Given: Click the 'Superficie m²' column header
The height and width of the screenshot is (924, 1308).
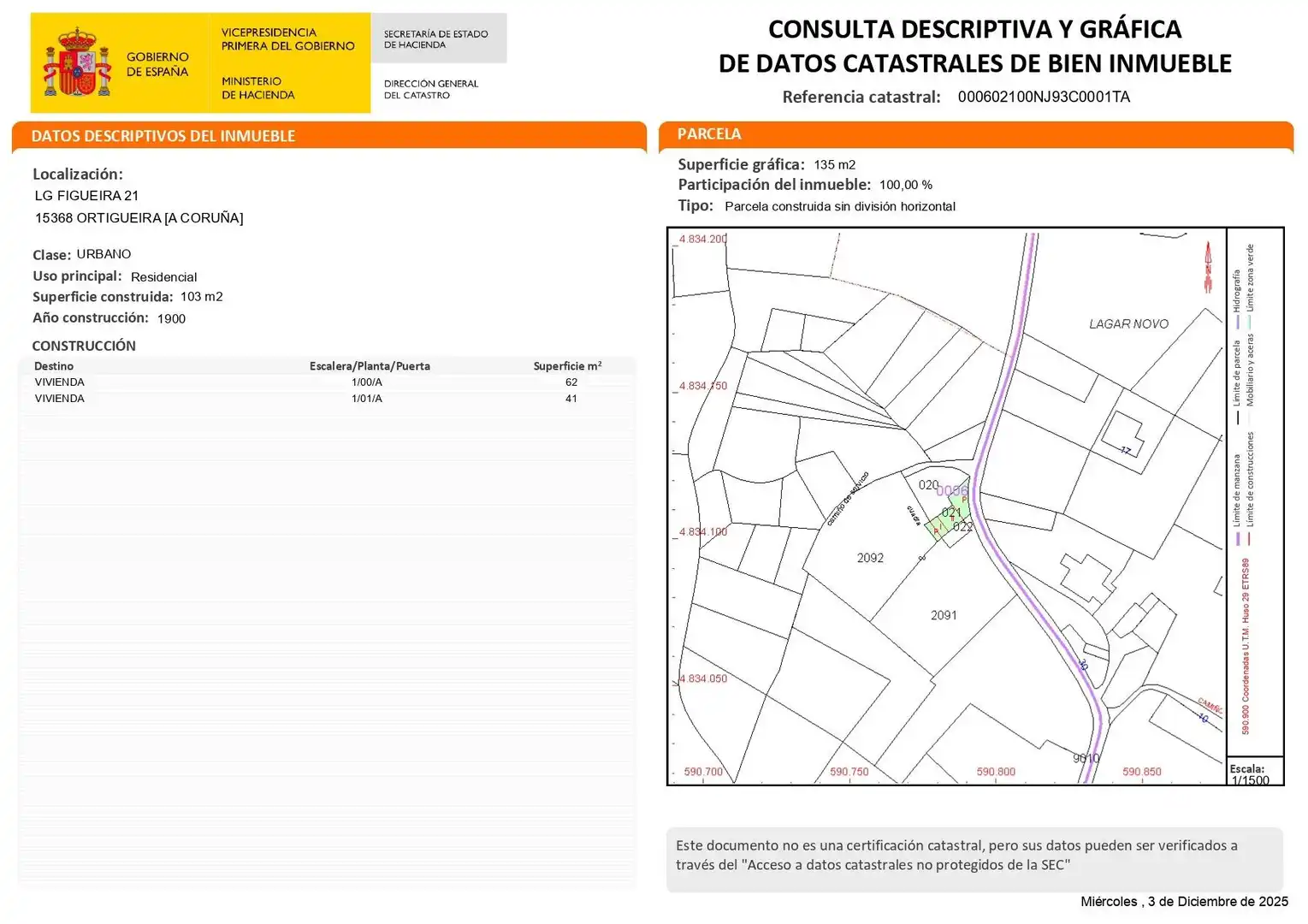Looking at the screenshot, I should point(567,366).
